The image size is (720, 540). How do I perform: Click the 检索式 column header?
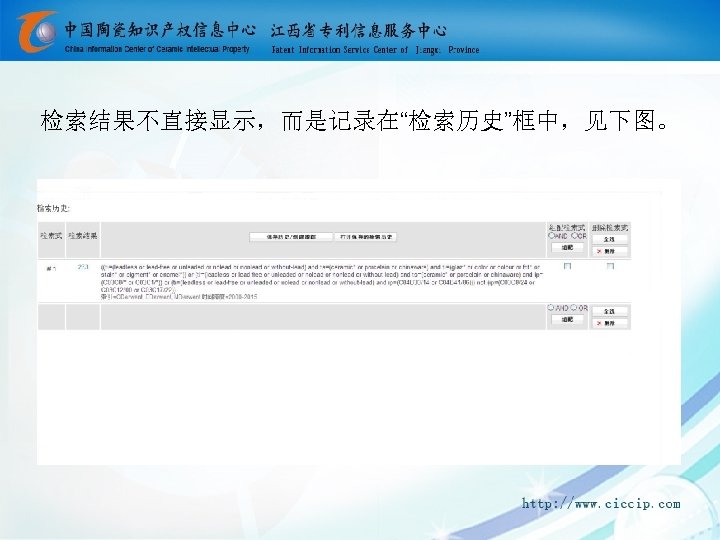[x=51, y=236]
